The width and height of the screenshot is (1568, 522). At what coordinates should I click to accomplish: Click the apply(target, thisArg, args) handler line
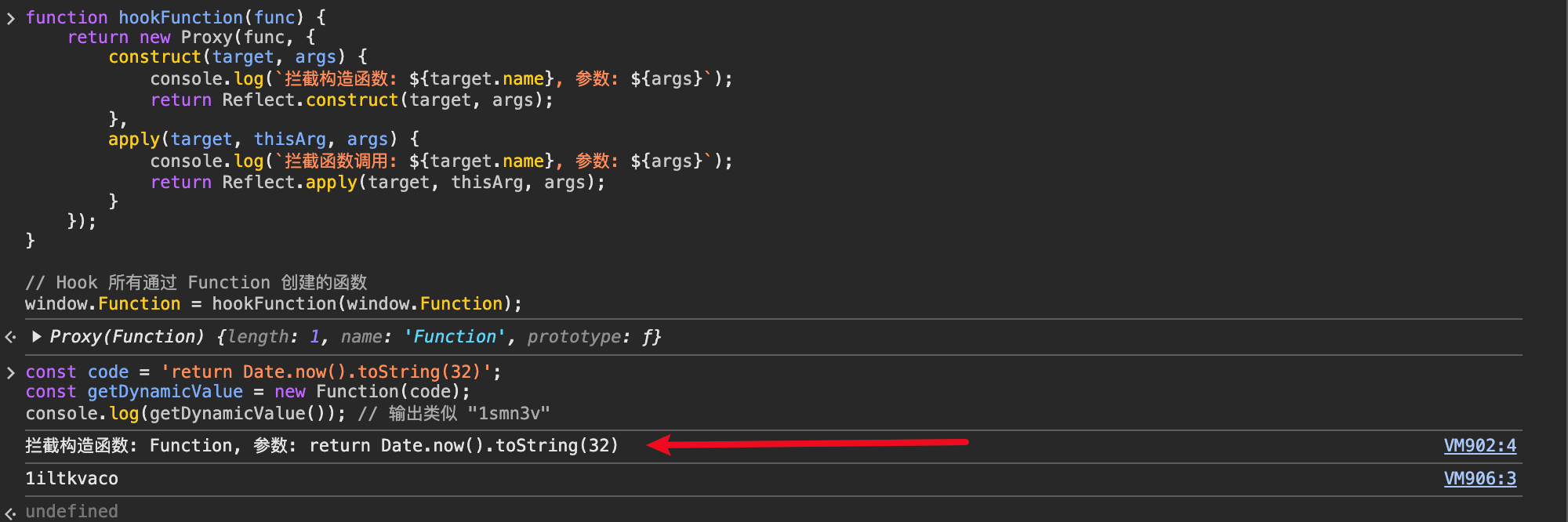pyautogui.click(x=263, y=140)
